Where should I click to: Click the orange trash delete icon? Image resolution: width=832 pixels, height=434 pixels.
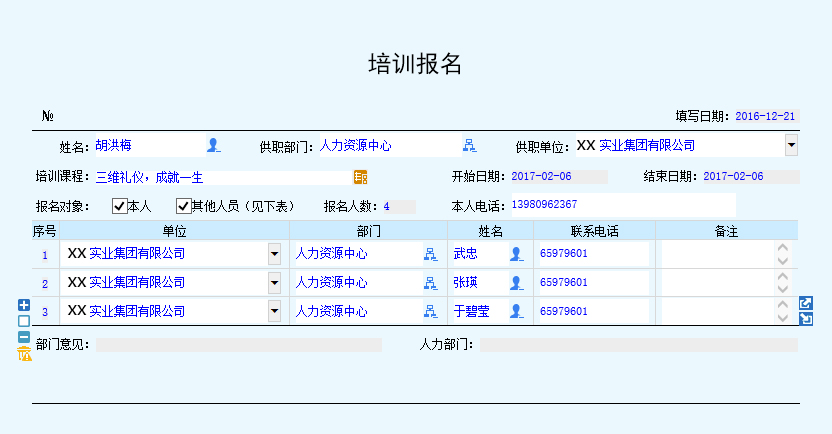pos(24,353)
